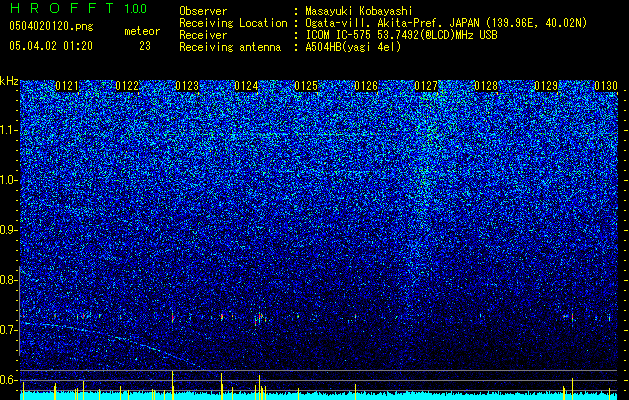This screenshot has width=629, height=400.
Task: Click the 0124 time marker
Action: point(246,86)
